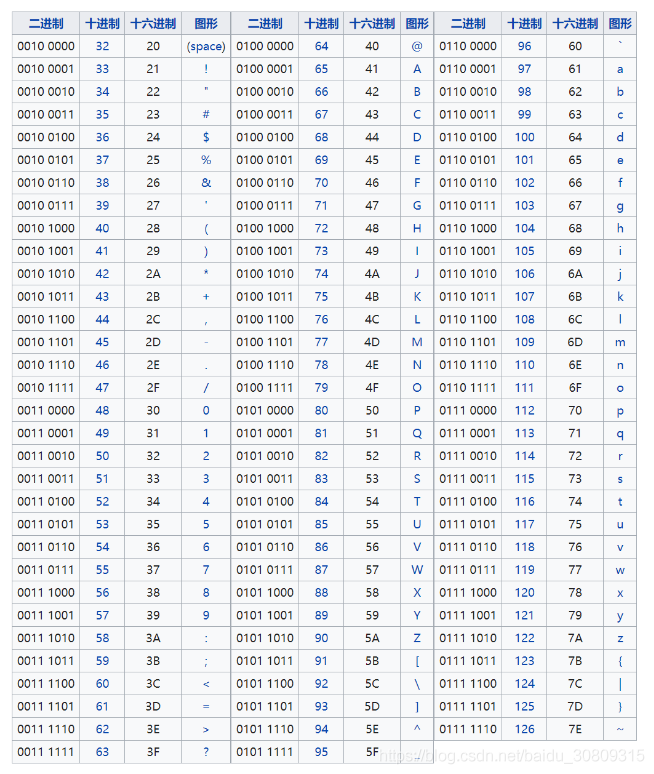Select the "$" dollar sign link
The width and height of the screenshot is (654, 774).
(206, 137)
